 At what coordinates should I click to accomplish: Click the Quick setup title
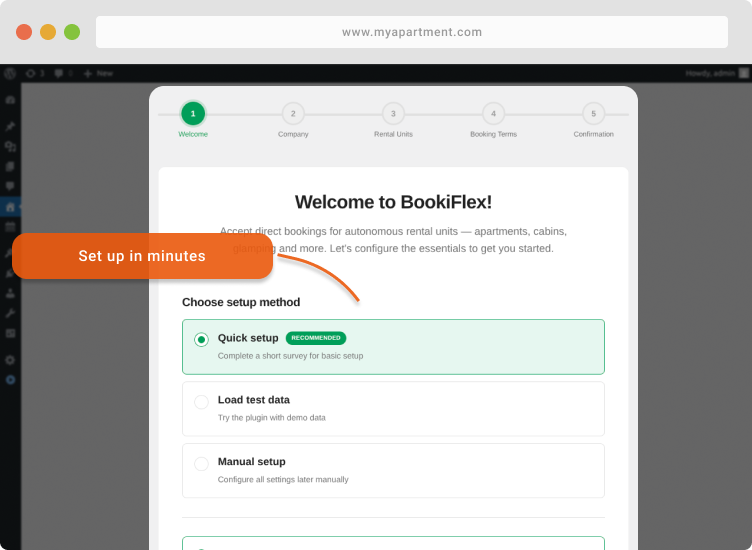[248, 338]
